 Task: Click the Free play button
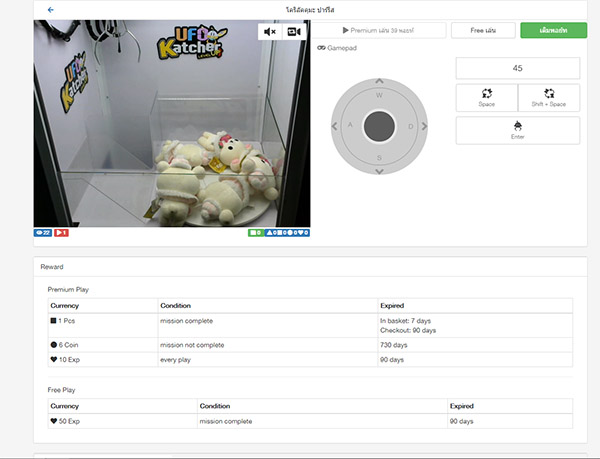tap(484, 31)
